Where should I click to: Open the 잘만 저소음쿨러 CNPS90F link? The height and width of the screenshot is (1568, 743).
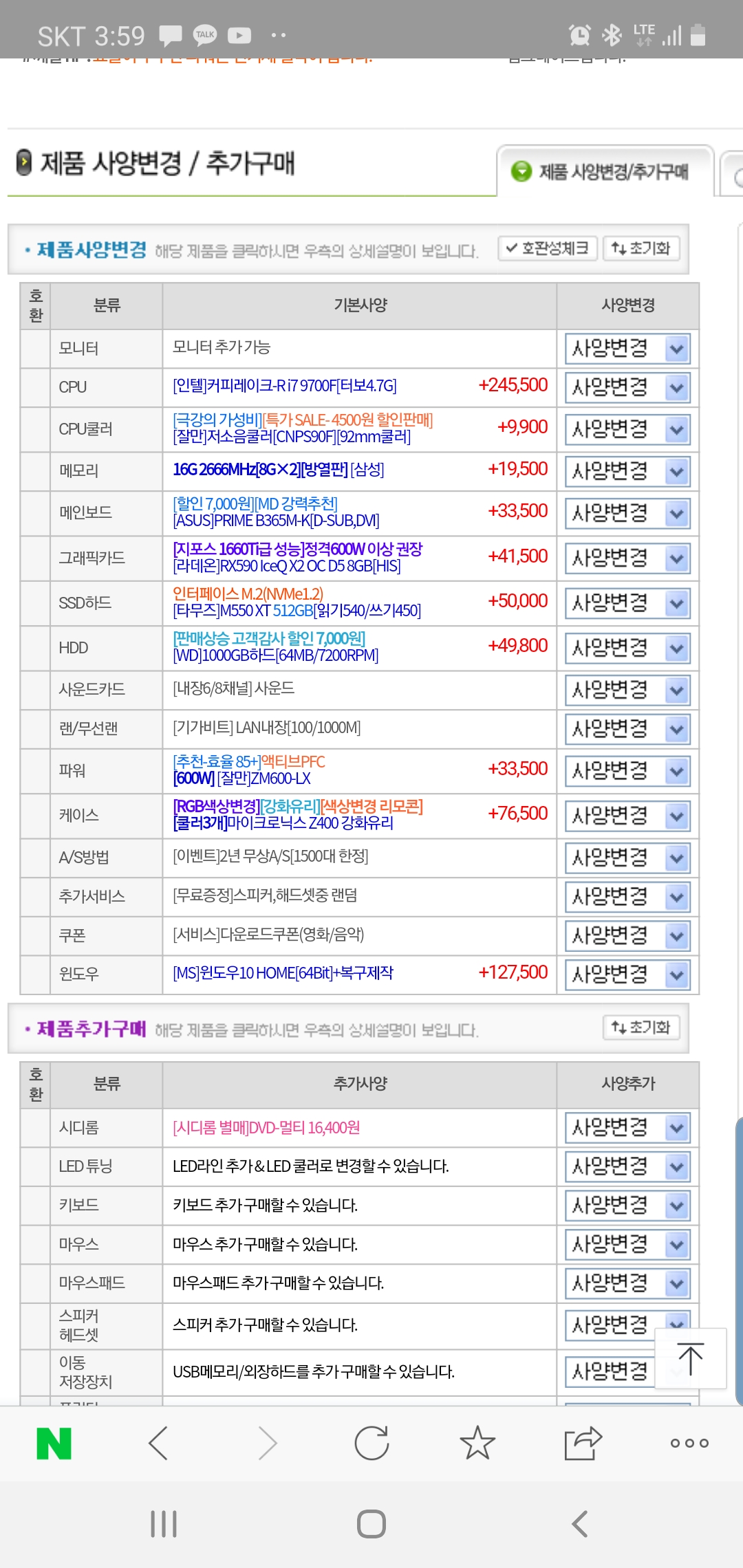point(292,437)
